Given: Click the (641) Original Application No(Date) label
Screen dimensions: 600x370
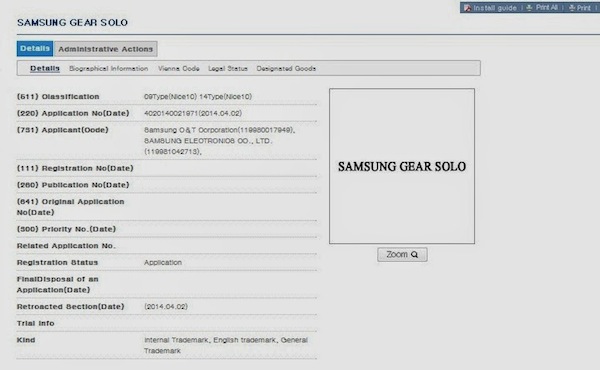Looking at the screenshot, I should tap(71, 207).
